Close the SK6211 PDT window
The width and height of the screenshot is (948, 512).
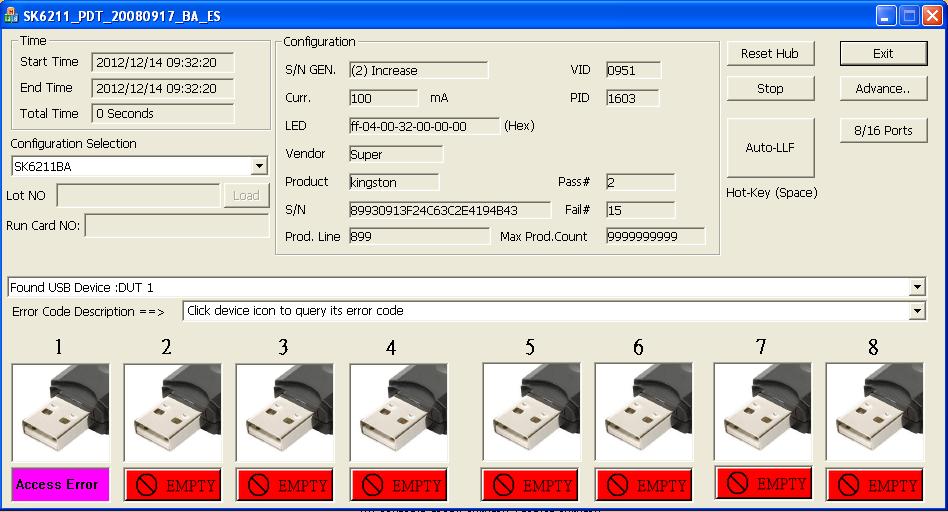pos(932,16)
